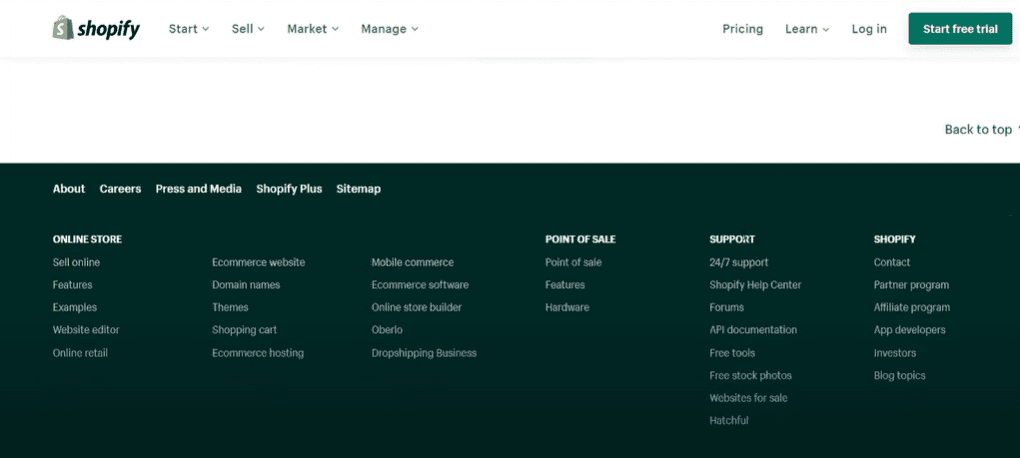
Task: Open Features under Point of Sale
Action: pyautogui.click(x=565, y=285)
